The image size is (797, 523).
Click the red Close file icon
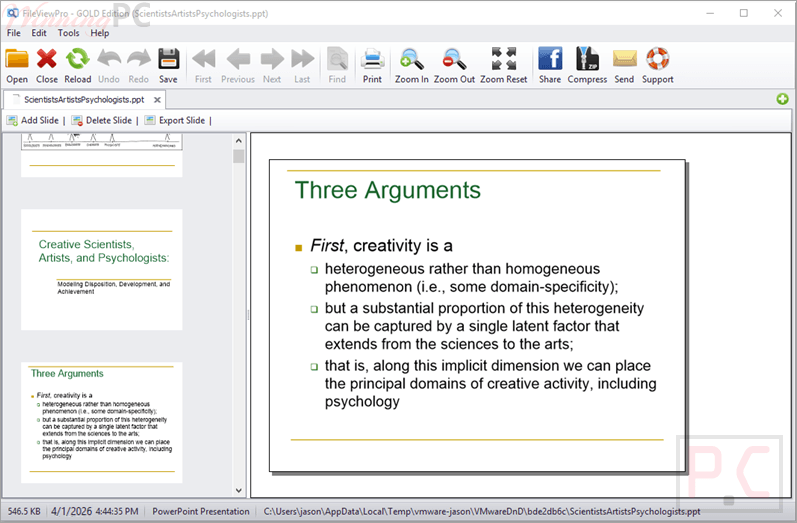pyautogui.click(x=46, y=59)
